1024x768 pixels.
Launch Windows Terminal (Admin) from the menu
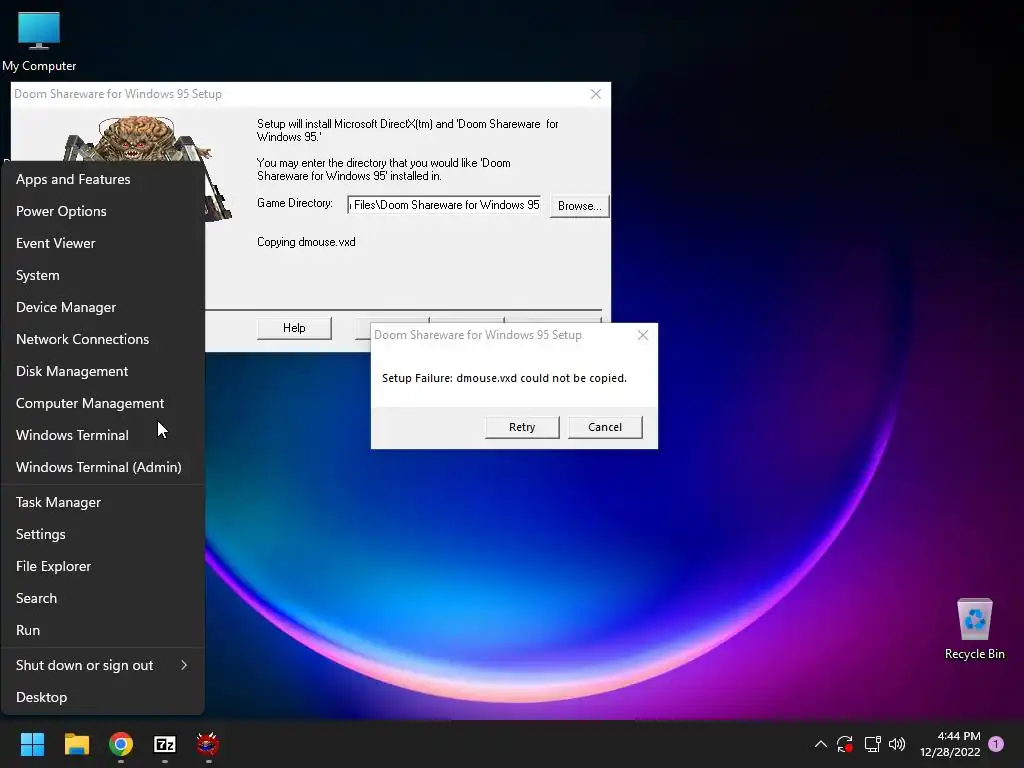click(103, 467)
